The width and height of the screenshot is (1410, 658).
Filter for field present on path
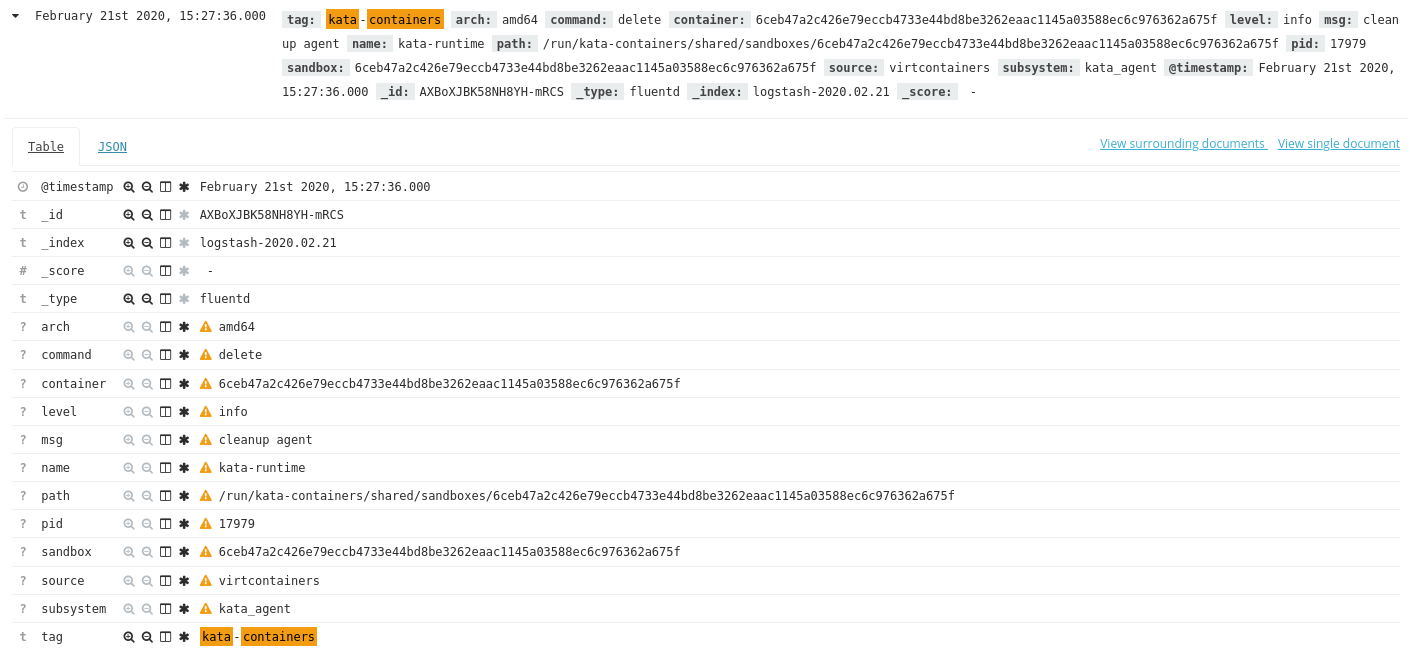(184, 496)
